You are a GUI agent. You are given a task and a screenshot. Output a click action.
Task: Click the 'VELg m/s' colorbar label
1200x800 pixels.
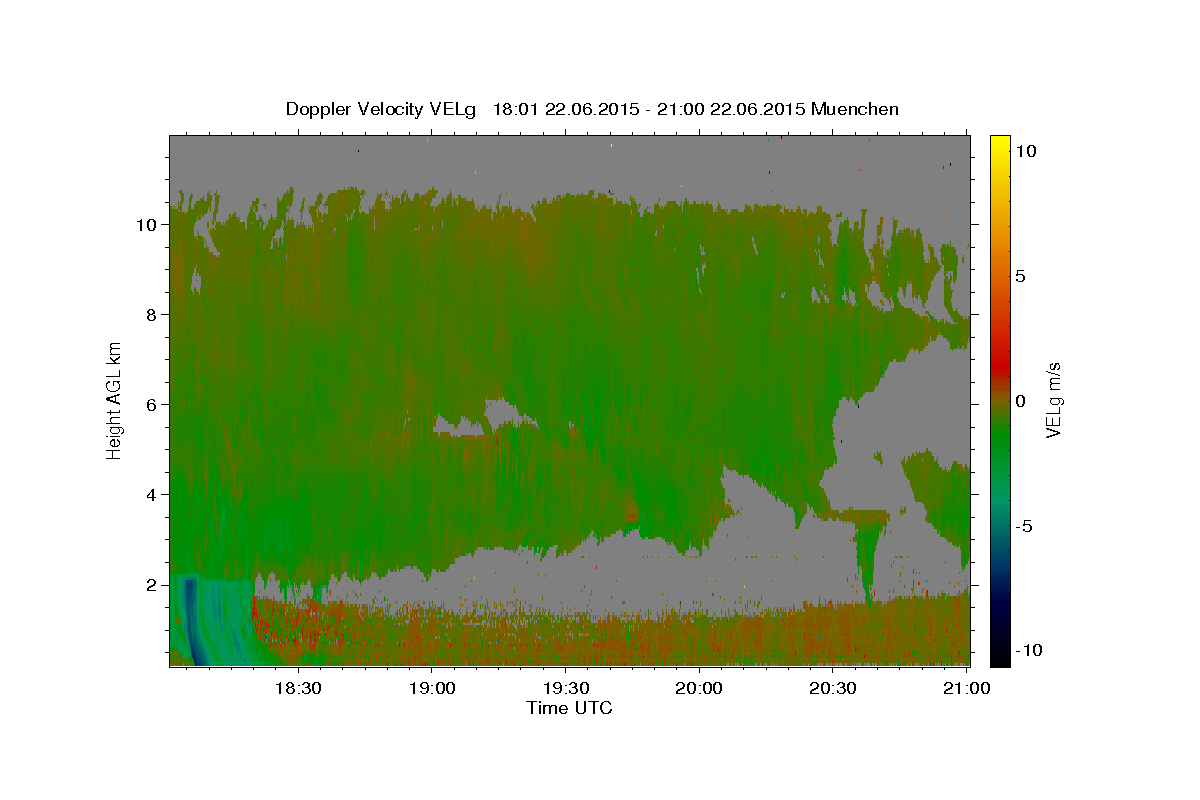point(1053,400)
